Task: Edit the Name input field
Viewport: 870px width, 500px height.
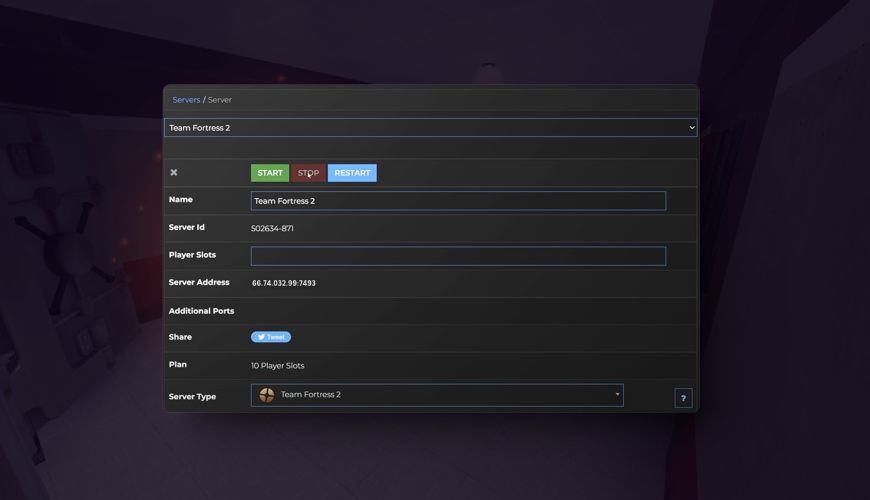Action: (458, 201)
